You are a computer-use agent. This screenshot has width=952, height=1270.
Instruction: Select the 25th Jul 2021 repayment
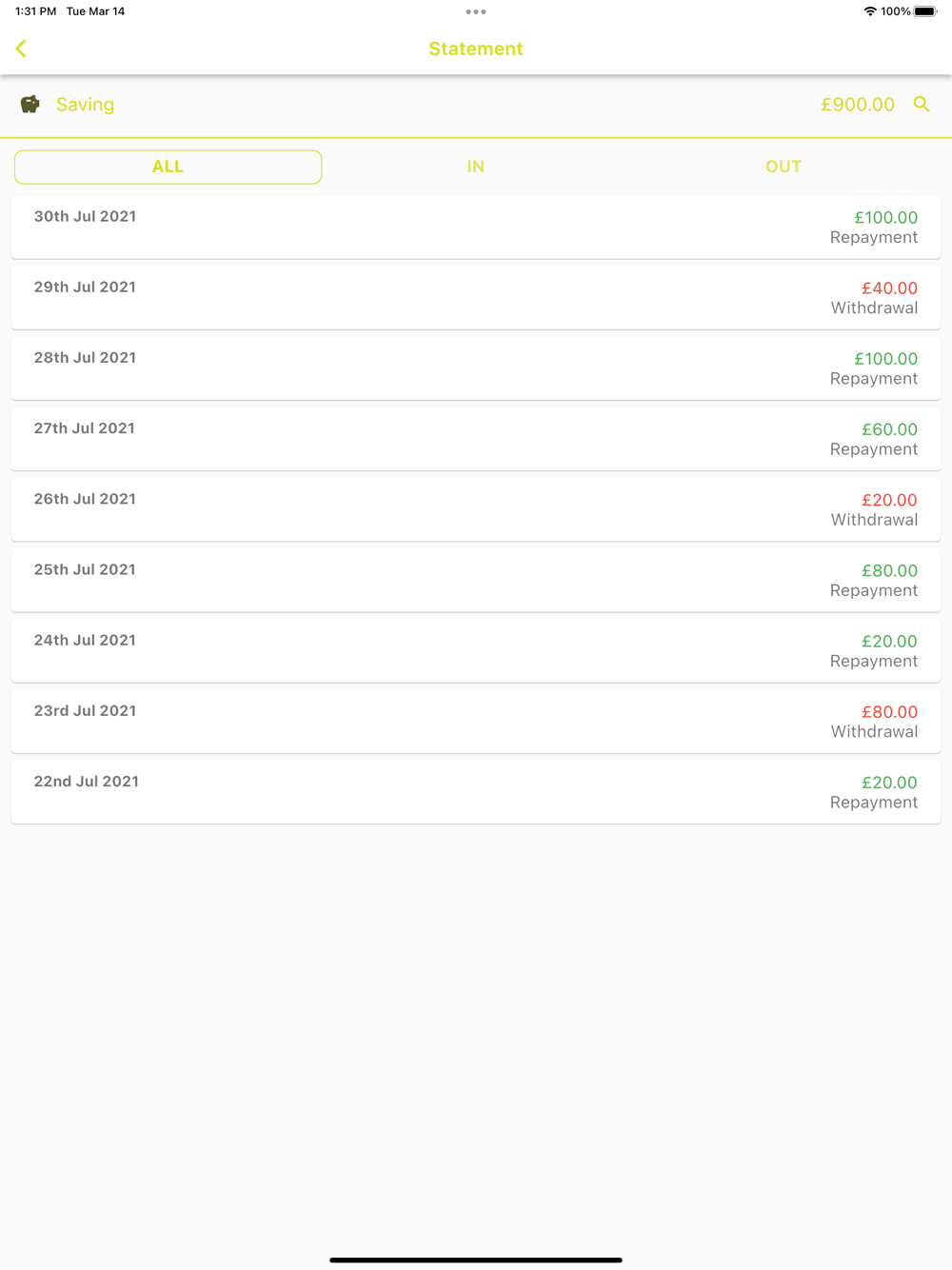(475, 580)
